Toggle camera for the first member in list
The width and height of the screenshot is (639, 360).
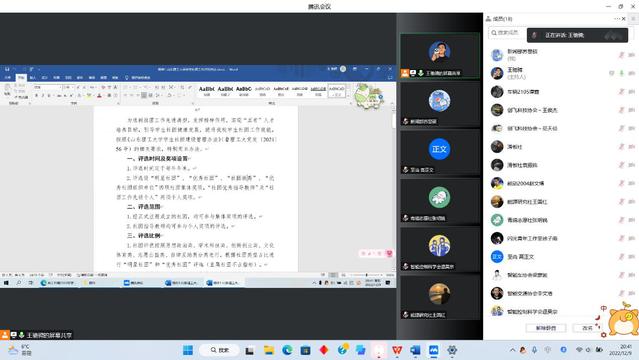[631, 55]
